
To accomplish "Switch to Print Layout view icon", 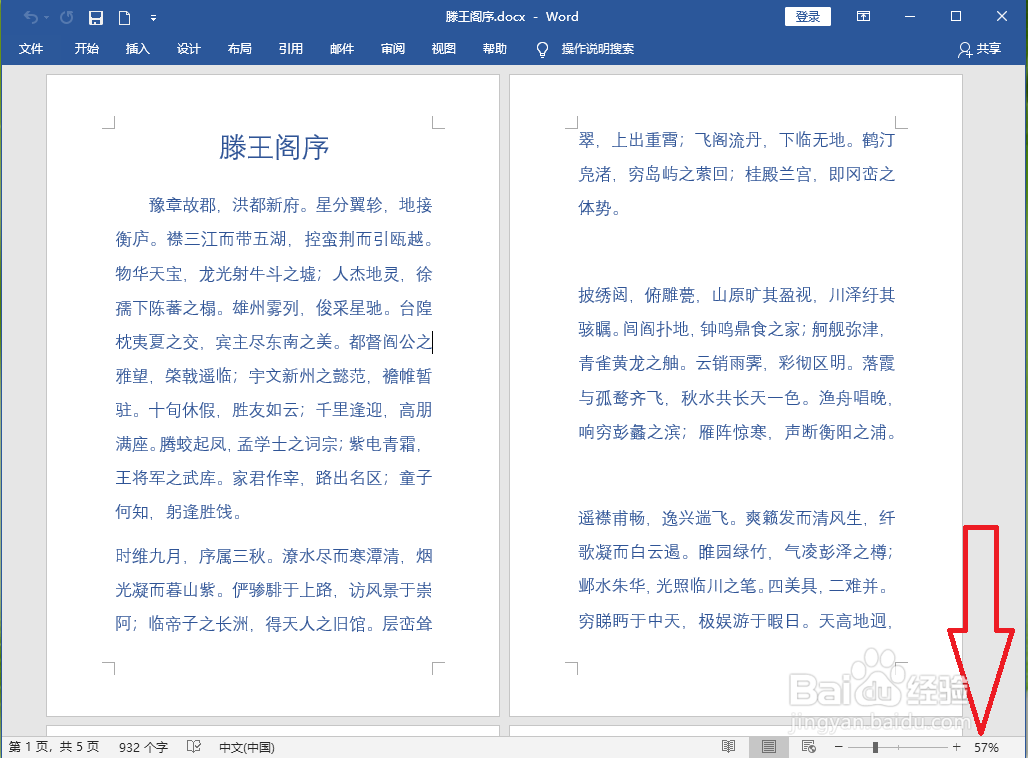I will point(769,746).
